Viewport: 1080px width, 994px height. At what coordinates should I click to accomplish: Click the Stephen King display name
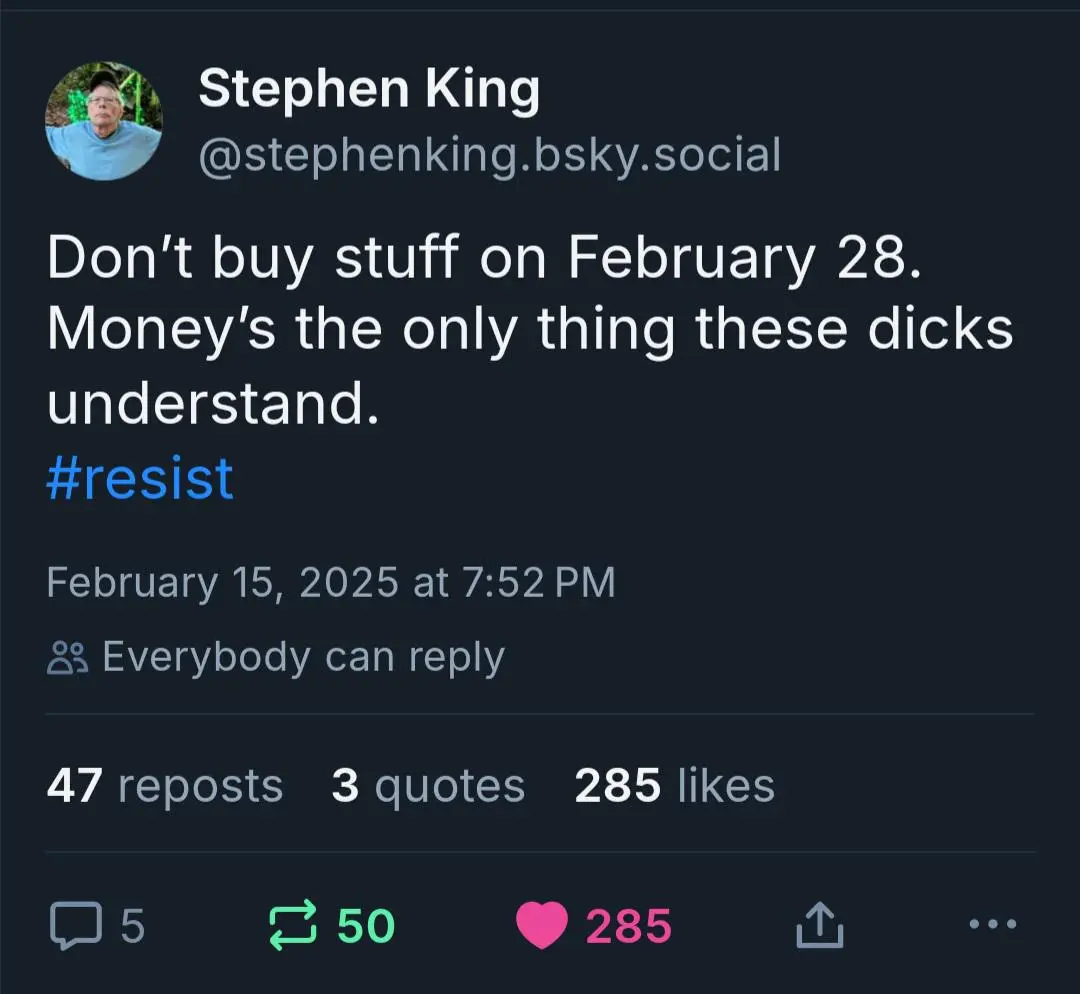click(x=369, y=90)
